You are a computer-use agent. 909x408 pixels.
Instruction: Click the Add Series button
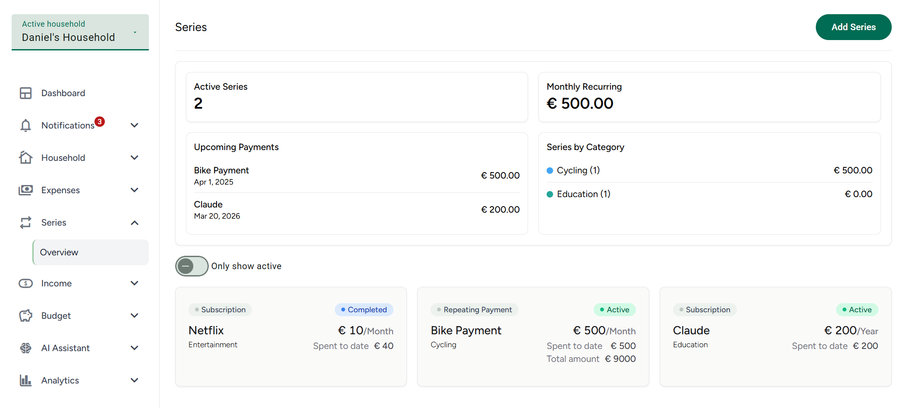click(x=852, y=27)
